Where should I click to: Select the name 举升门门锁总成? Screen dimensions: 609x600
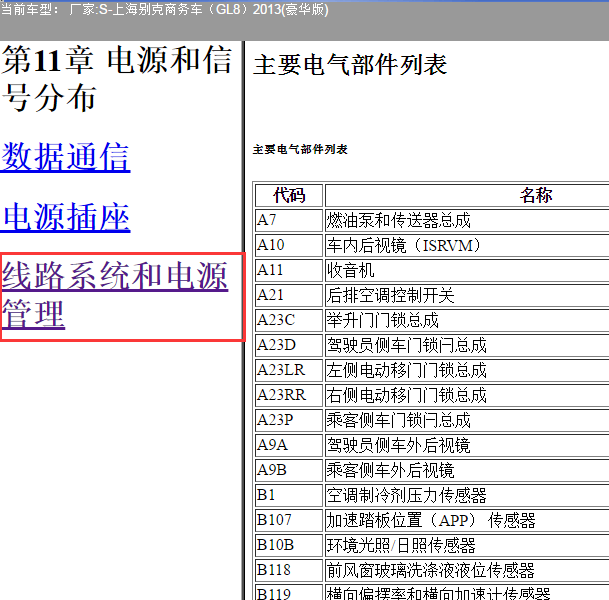[383, 320]
